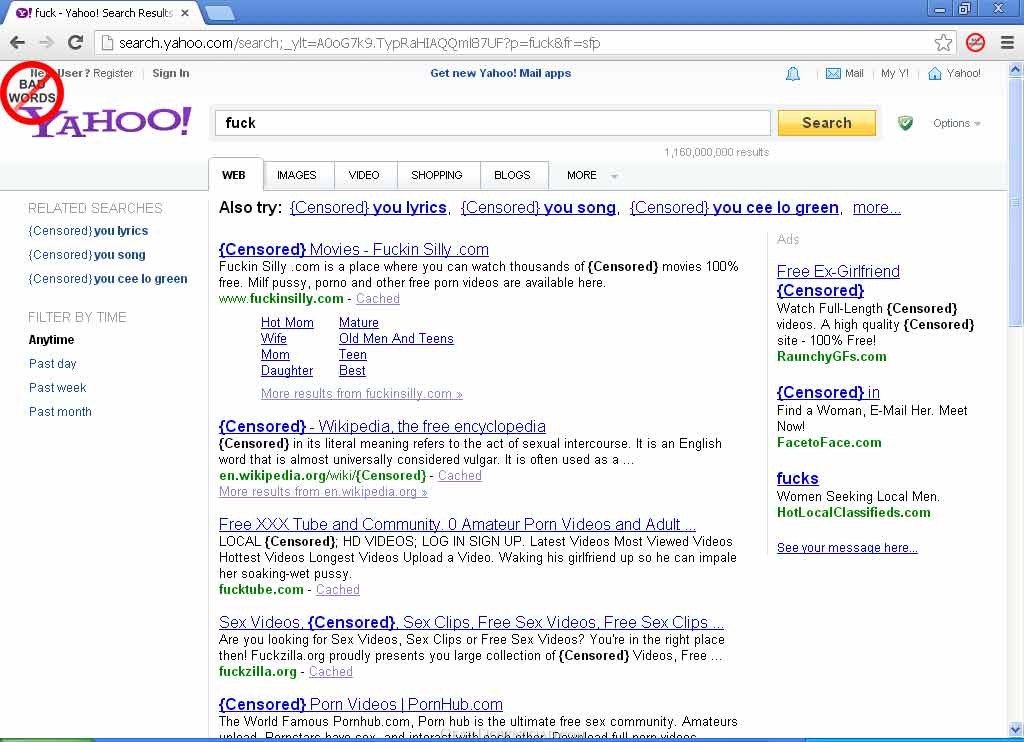Click the notification bell icon
The width and height of the screenshot is (1024, 742).
click(792, 73)
